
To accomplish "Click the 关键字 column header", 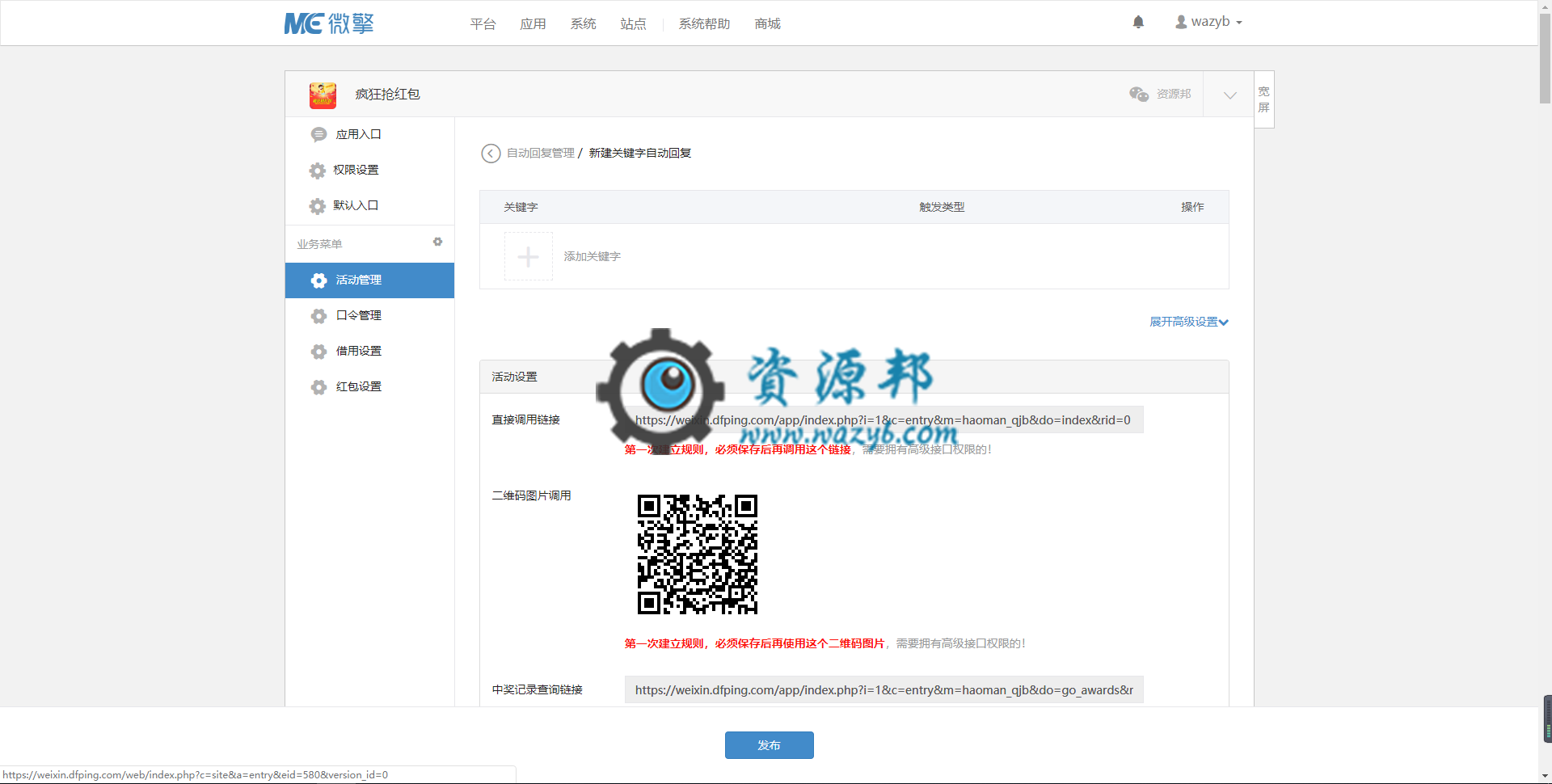I will click(x=521, y=208).
